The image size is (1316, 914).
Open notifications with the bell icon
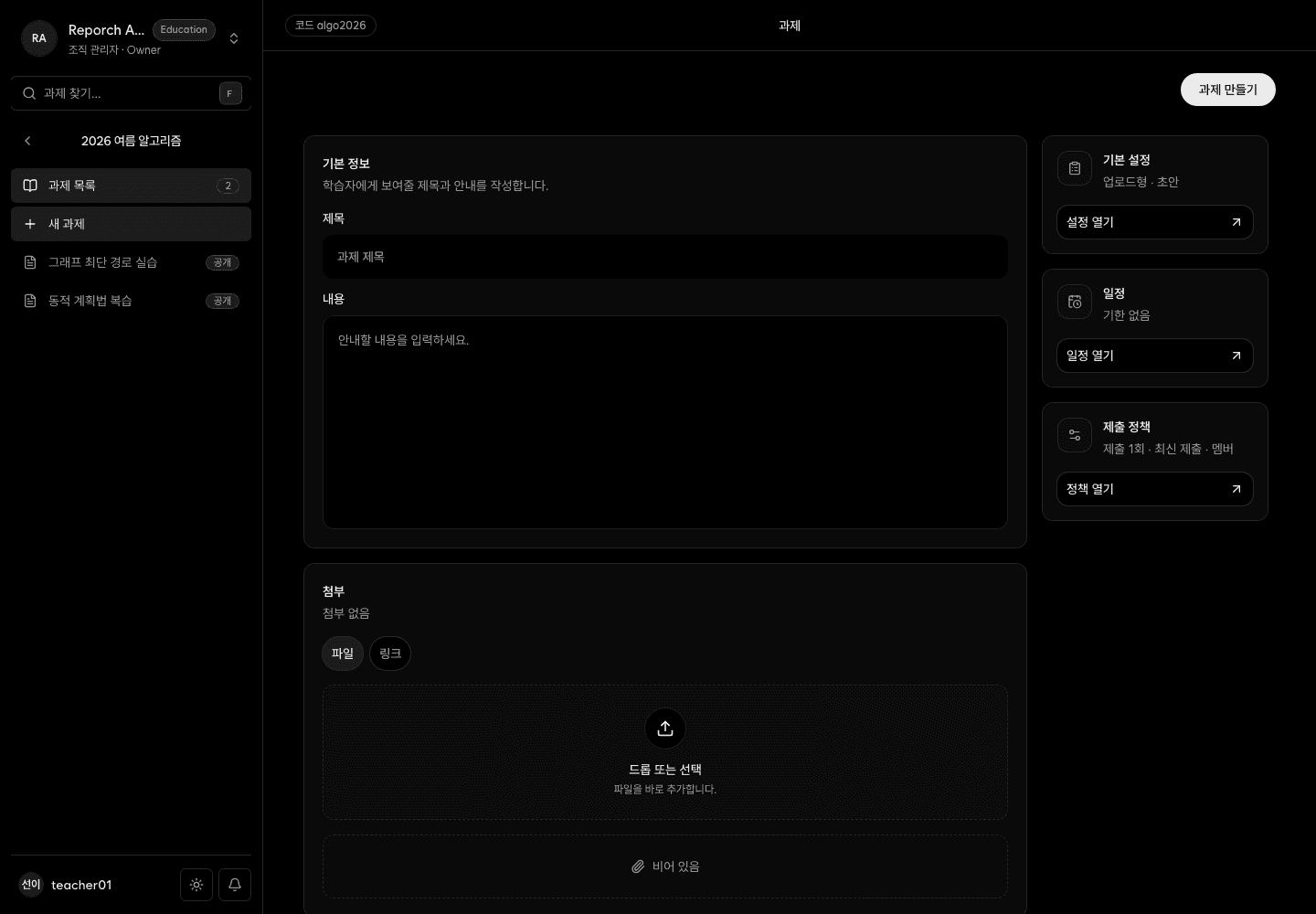coord(235,885)
